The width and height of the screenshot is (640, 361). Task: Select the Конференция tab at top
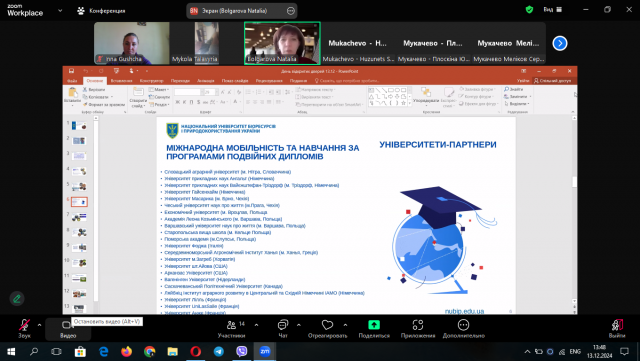pyautogui.click(x=101, y=11)
